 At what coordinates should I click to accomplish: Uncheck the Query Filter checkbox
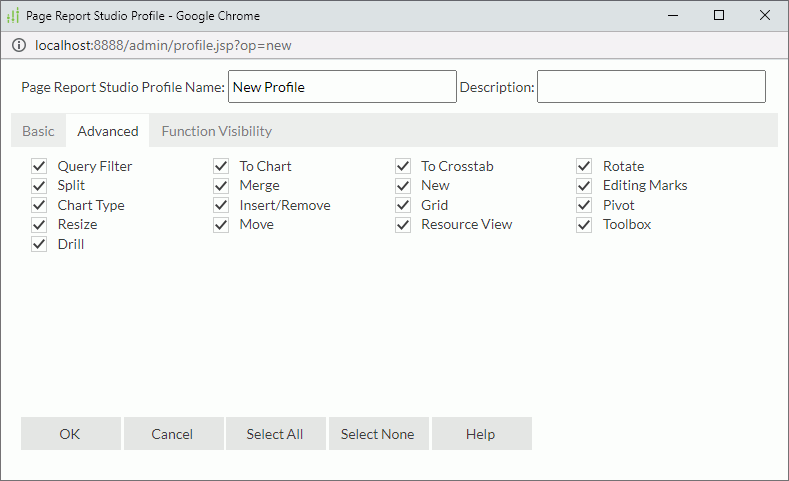click(39, 166)
